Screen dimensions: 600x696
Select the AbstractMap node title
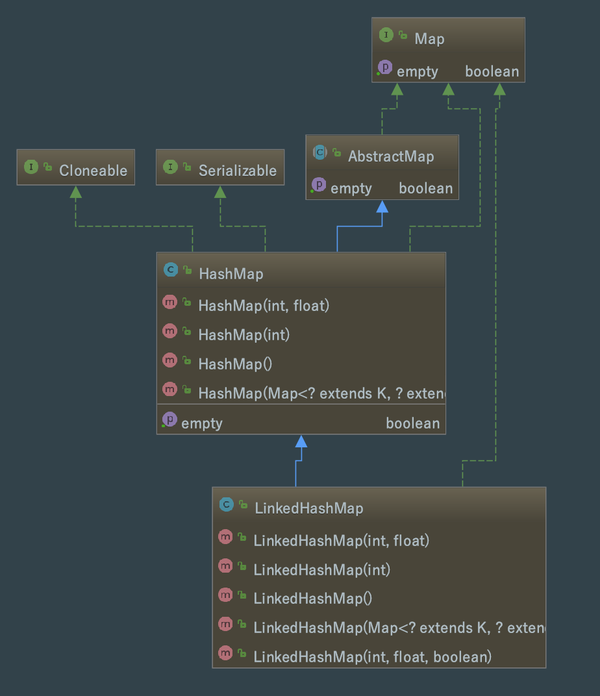click(x=391, y=156)
